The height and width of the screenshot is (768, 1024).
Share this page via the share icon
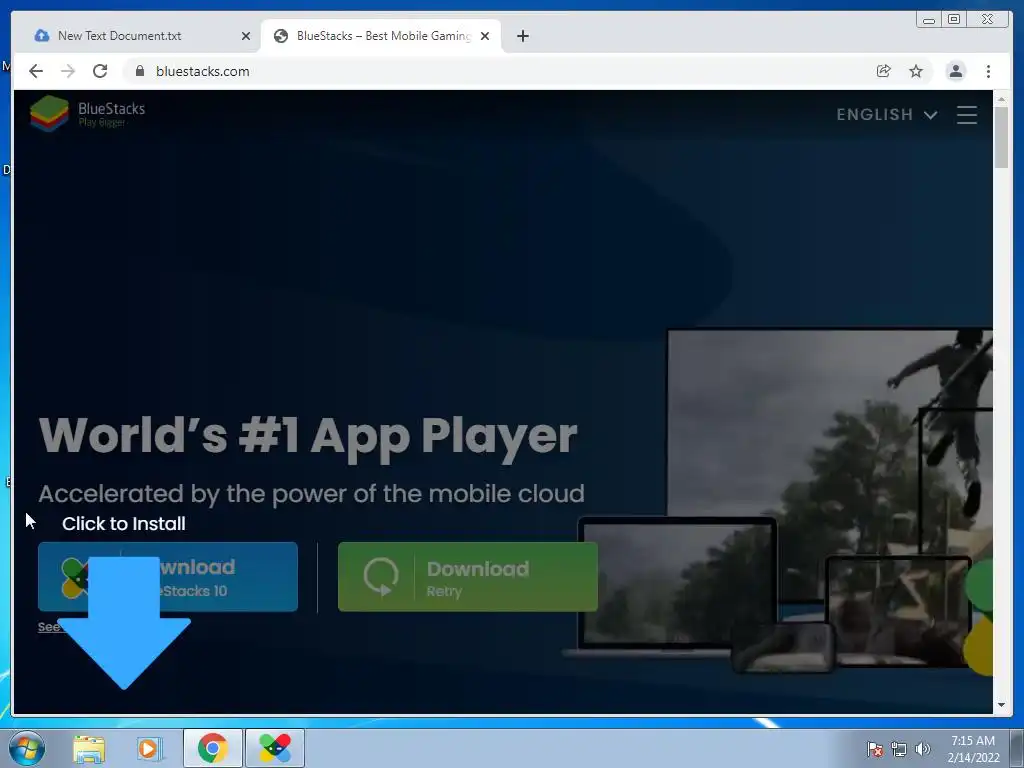click(x=884, y=71)
